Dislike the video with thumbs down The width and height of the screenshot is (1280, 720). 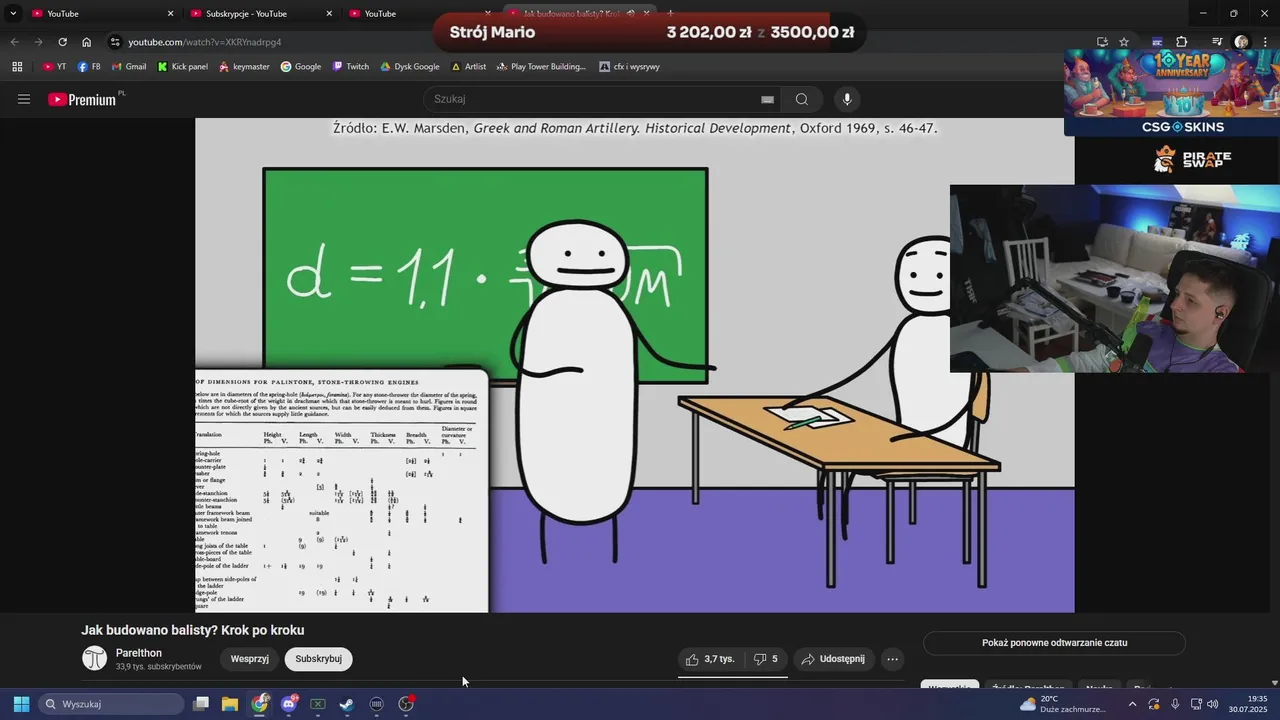click(766, 659)
